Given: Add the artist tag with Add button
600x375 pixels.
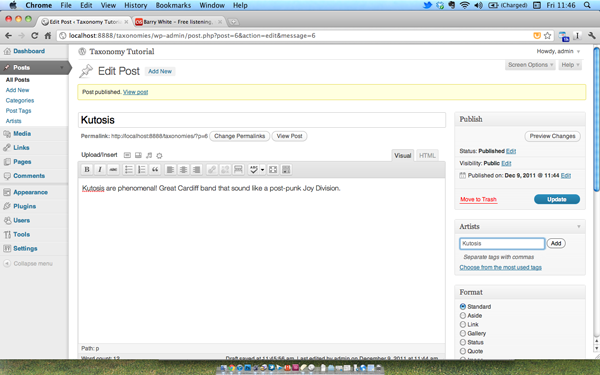Looking at the screenshot, I should (x=556, y=243).
